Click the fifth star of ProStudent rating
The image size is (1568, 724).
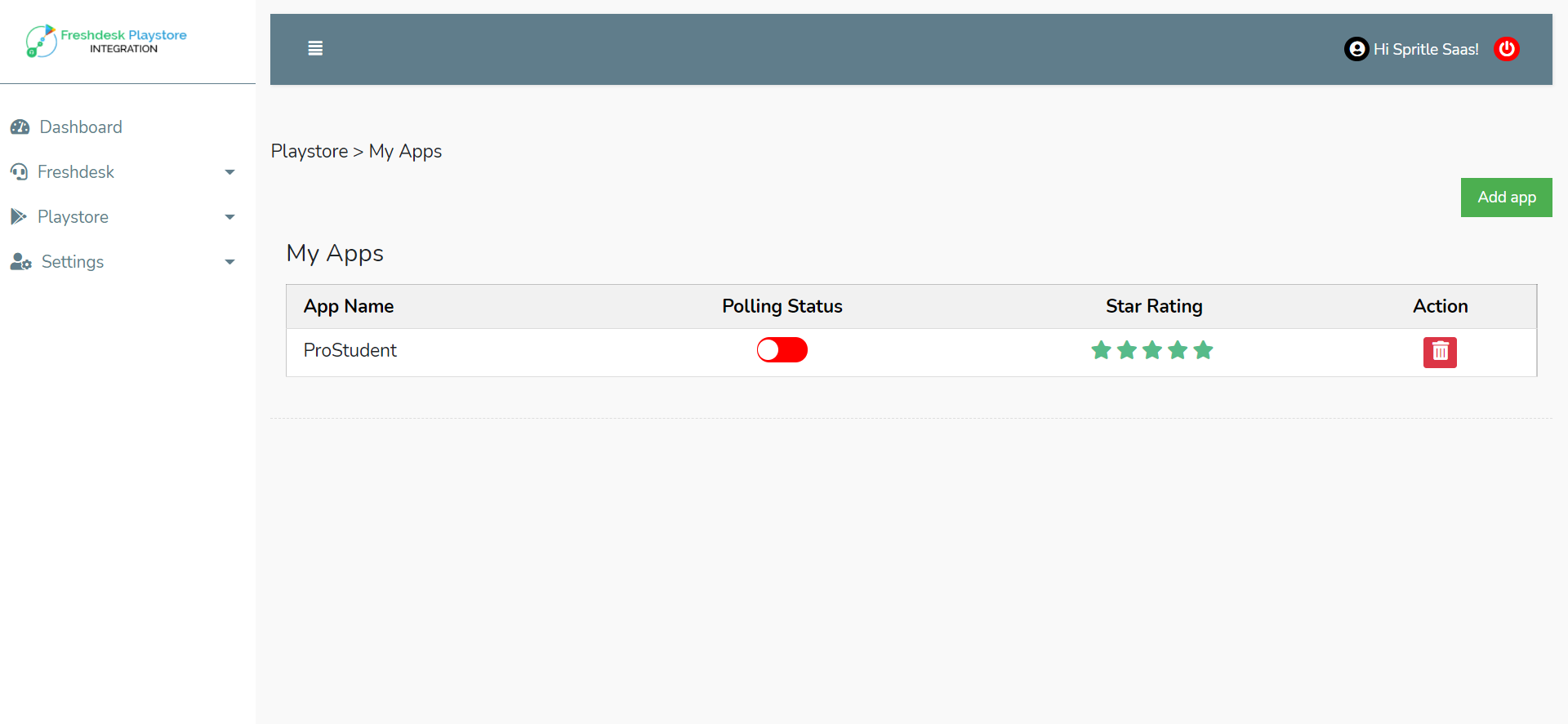click(x=1203, y=350)
